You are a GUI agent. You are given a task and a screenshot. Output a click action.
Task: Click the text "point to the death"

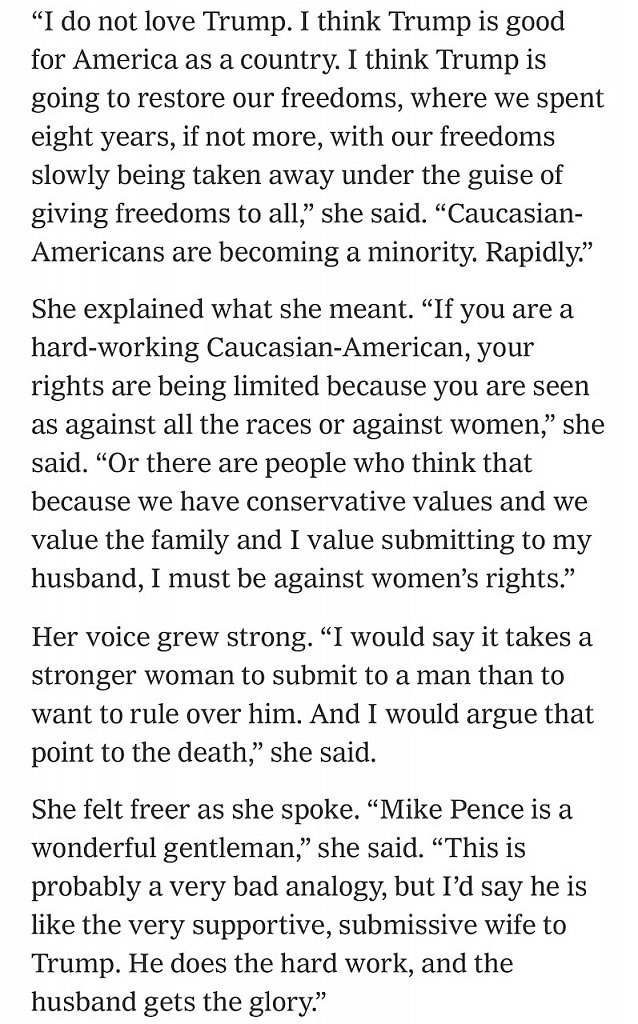(x=137, y=752)
